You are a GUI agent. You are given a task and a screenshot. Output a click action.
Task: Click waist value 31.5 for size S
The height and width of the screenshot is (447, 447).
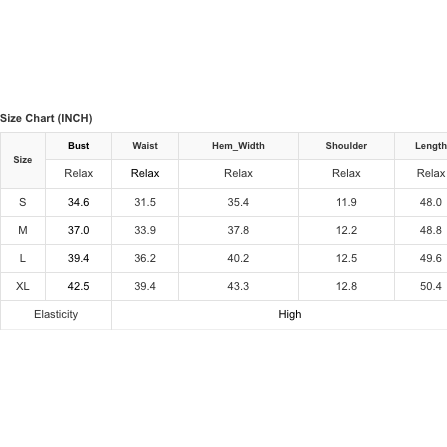145,202
